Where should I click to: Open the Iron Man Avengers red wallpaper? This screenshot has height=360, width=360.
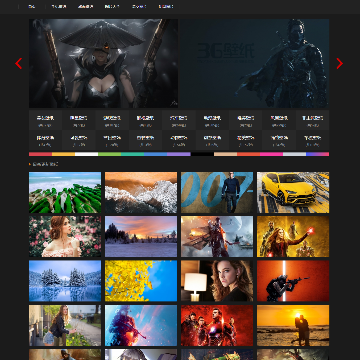coord(217,325)
